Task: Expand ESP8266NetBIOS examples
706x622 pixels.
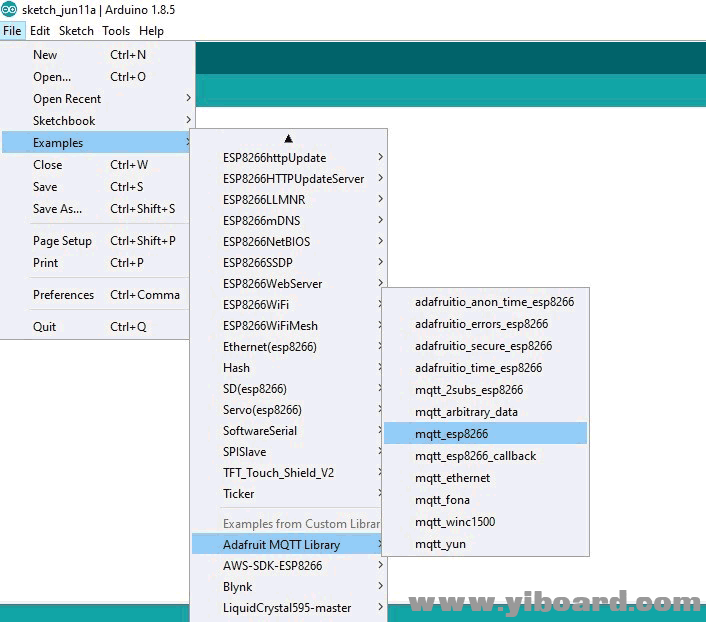Action: pos(289,242)
